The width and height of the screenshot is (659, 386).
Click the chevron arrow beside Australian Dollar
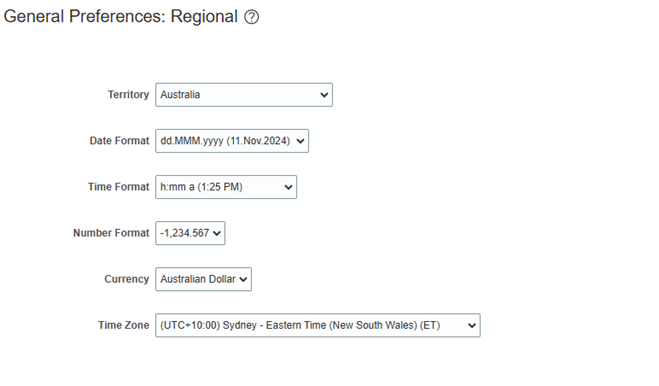243,280
